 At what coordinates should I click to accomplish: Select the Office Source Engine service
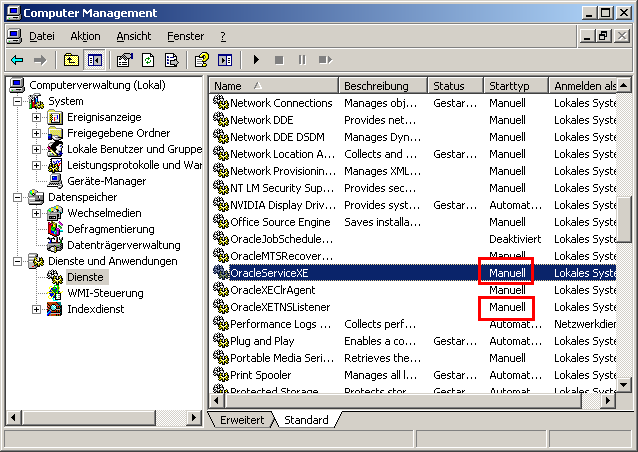point(414,222)
